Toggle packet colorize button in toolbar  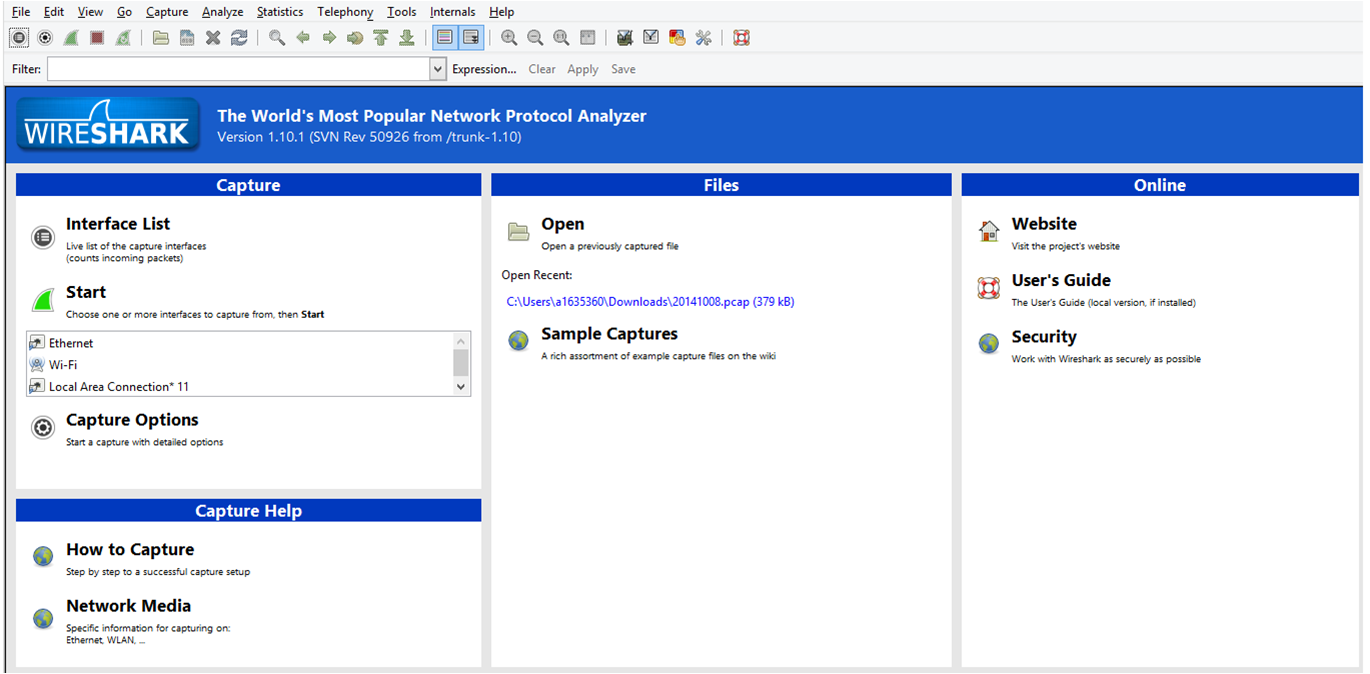(445, 38)
